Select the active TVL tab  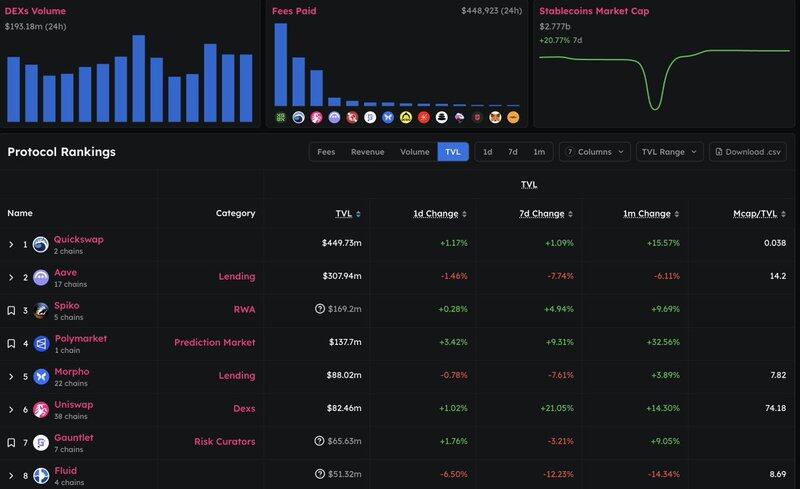click(453, 152)
